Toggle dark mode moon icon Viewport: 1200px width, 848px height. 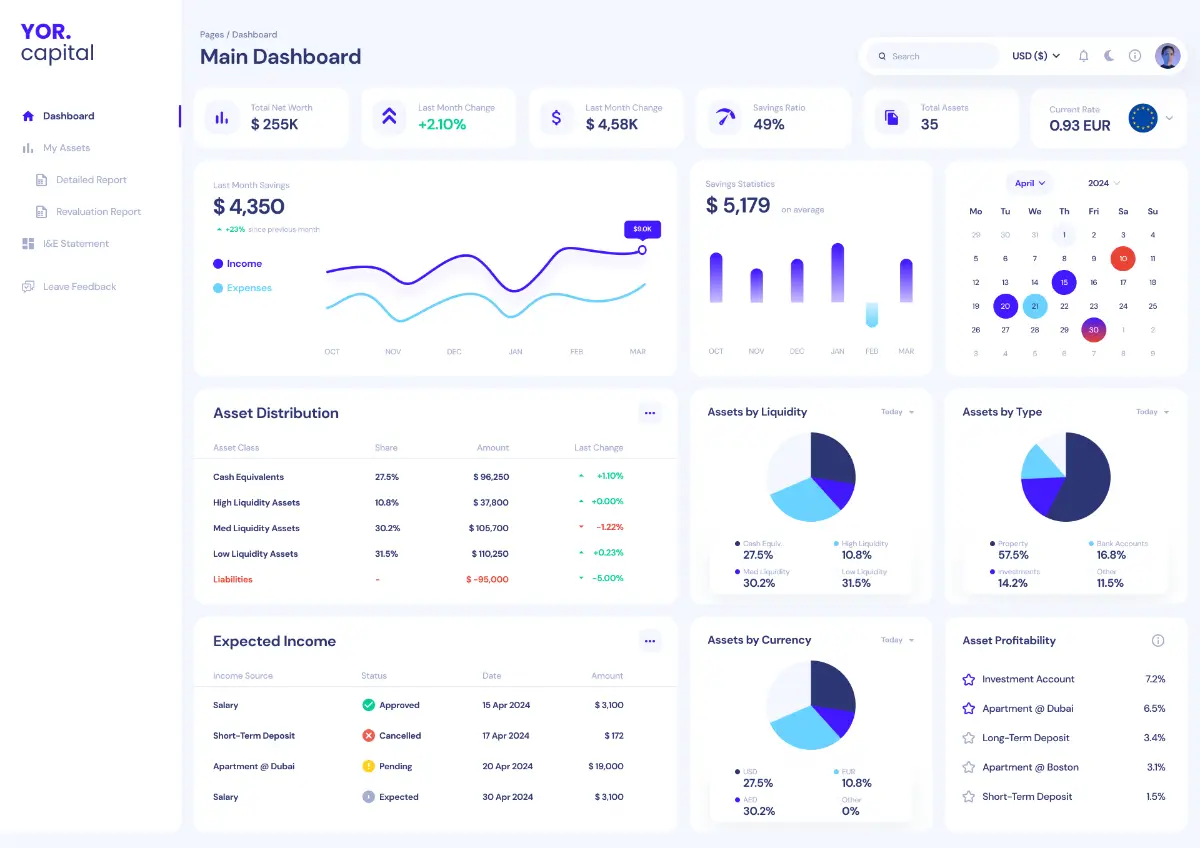coord(1109,56)
